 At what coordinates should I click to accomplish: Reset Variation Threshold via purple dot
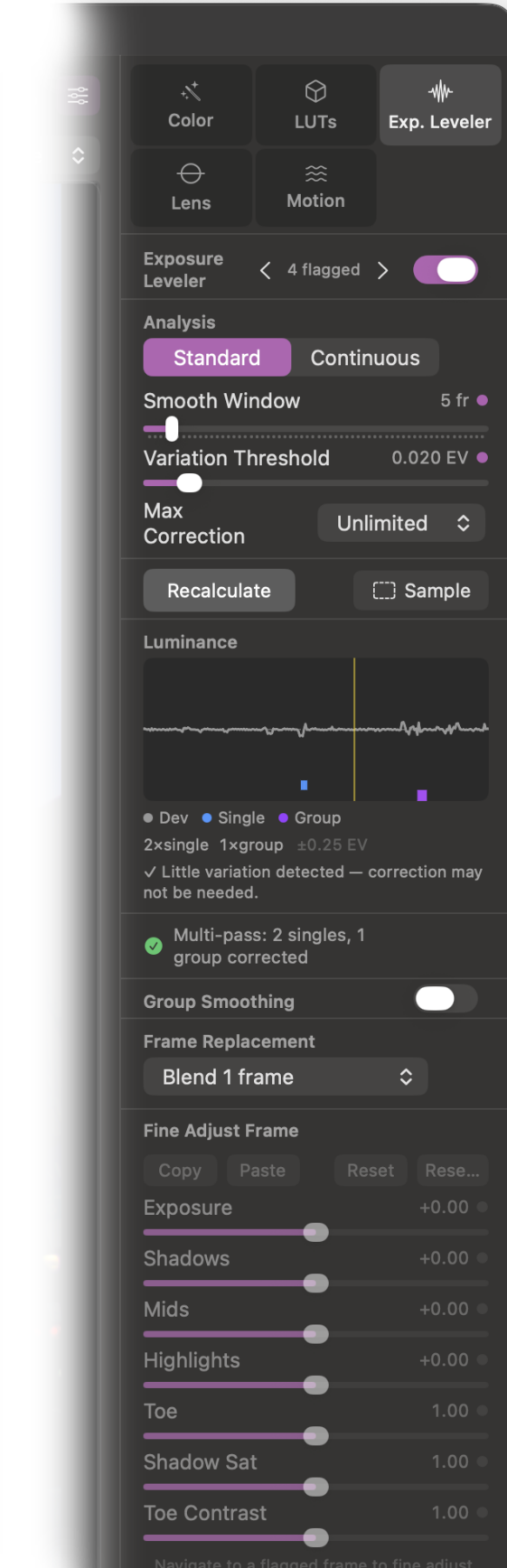pyautogui.click(x=483, y=458)
